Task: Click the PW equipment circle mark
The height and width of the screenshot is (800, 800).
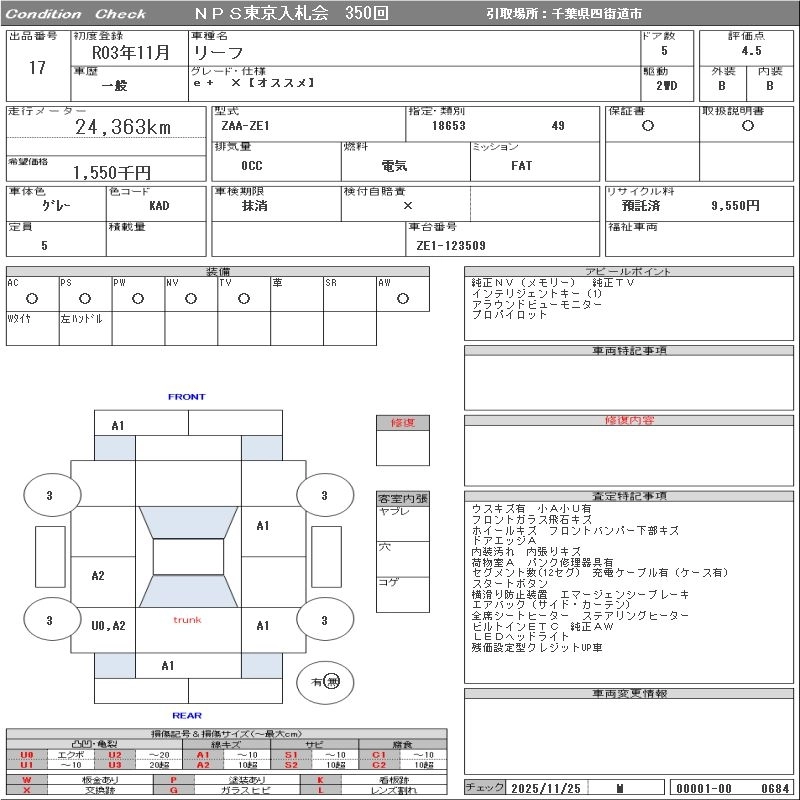Action: tap(138, 298)
